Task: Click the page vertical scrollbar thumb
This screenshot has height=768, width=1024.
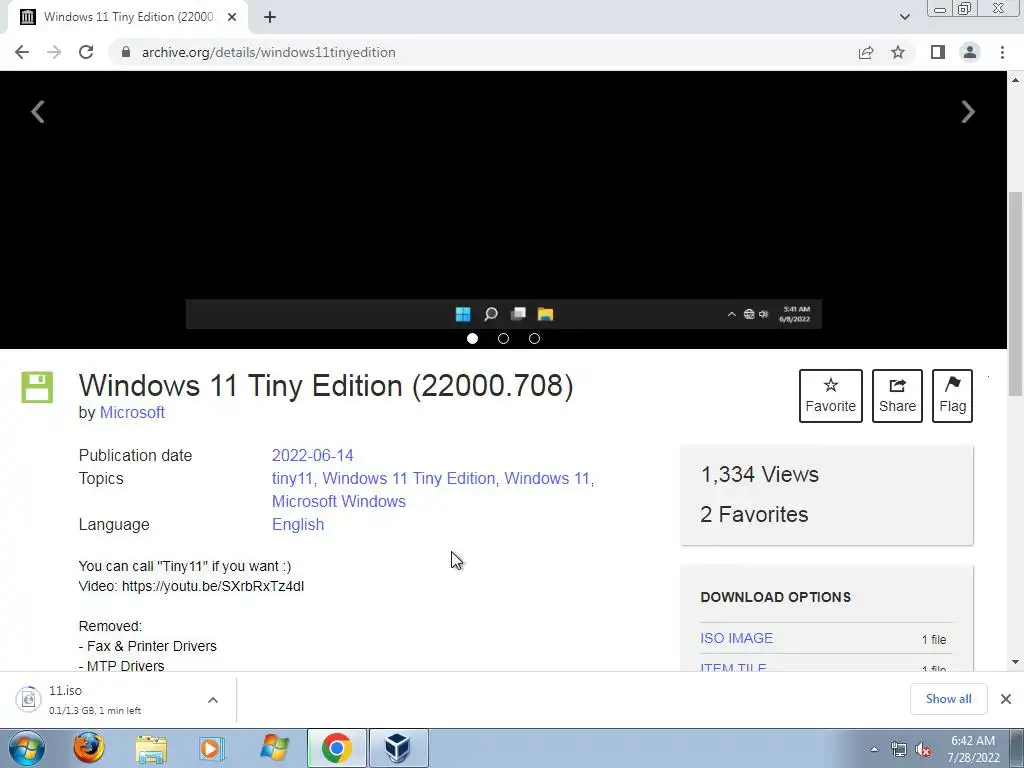Action: [x=1015, y=294]
